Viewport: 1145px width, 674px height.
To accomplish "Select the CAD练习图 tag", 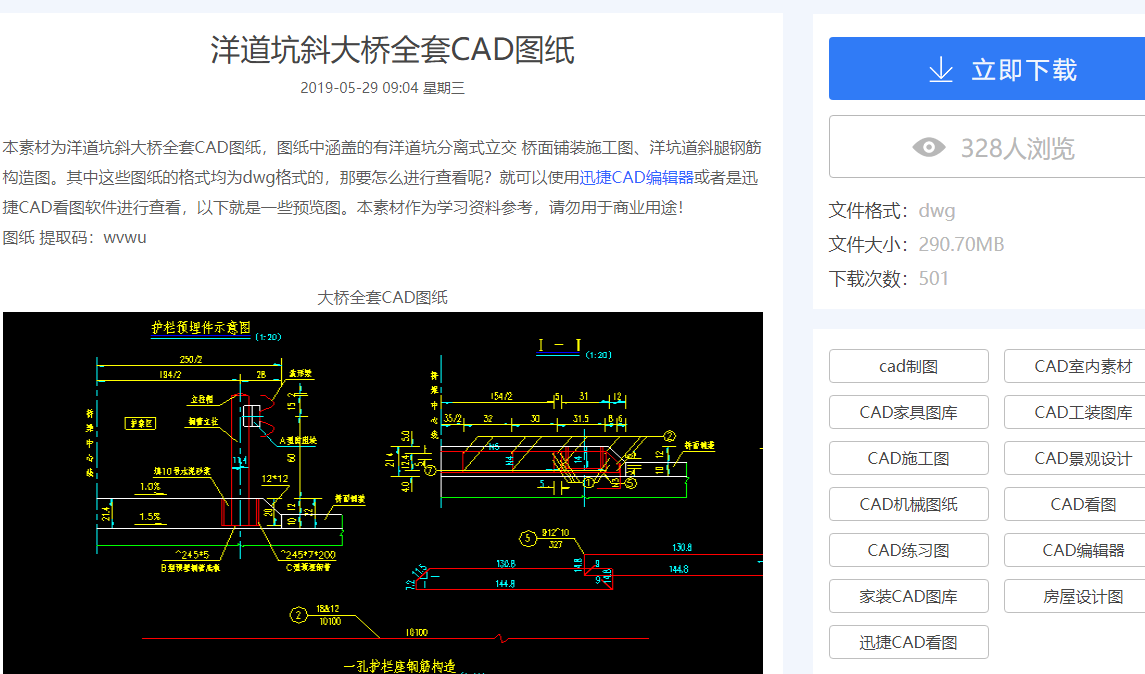I will (908, 550).
